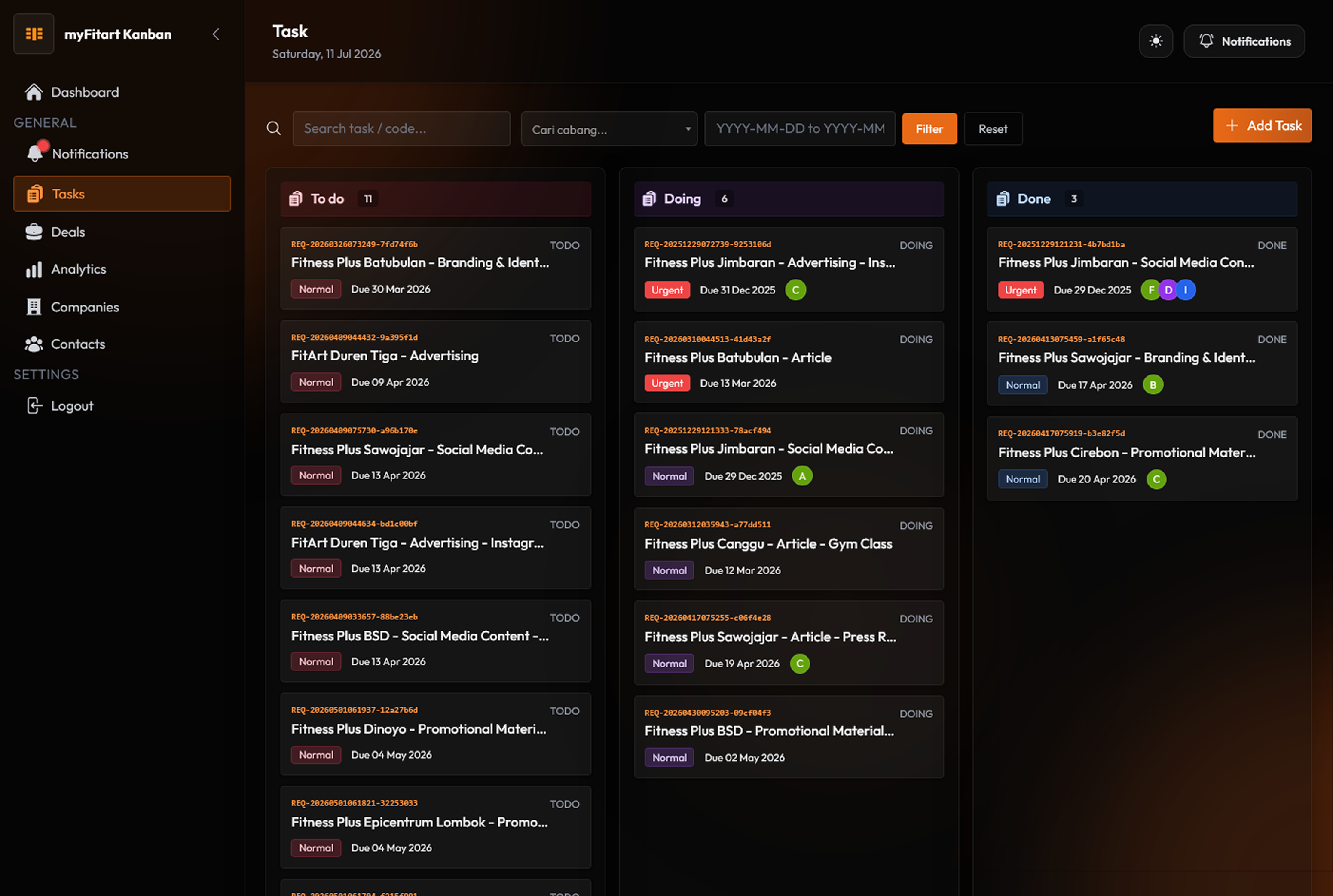The width and height of the screenshot is (1333, 896).
Task: Click blue avatar I on Jimbaran done card
Action: click(1186, 290)
